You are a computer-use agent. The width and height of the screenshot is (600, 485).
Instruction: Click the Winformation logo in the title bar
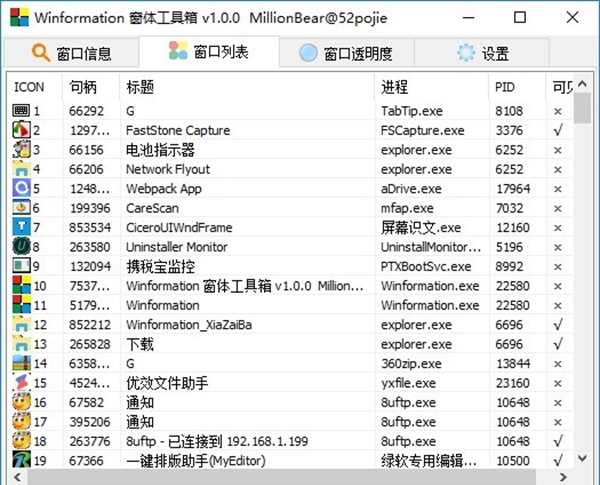tap(20, 17)
